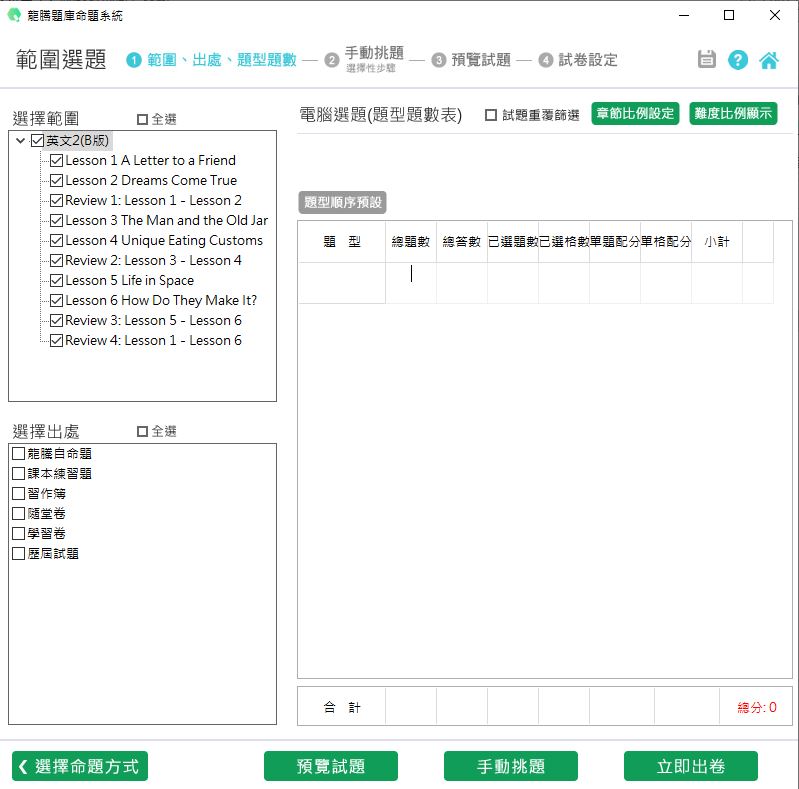
Task: Select step 範圍、出處、題型題數
Action: 222,60
